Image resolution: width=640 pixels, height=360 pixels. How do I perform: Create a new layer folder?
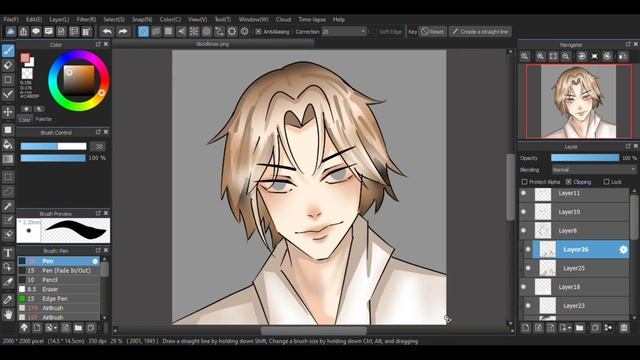coord(579,327)
